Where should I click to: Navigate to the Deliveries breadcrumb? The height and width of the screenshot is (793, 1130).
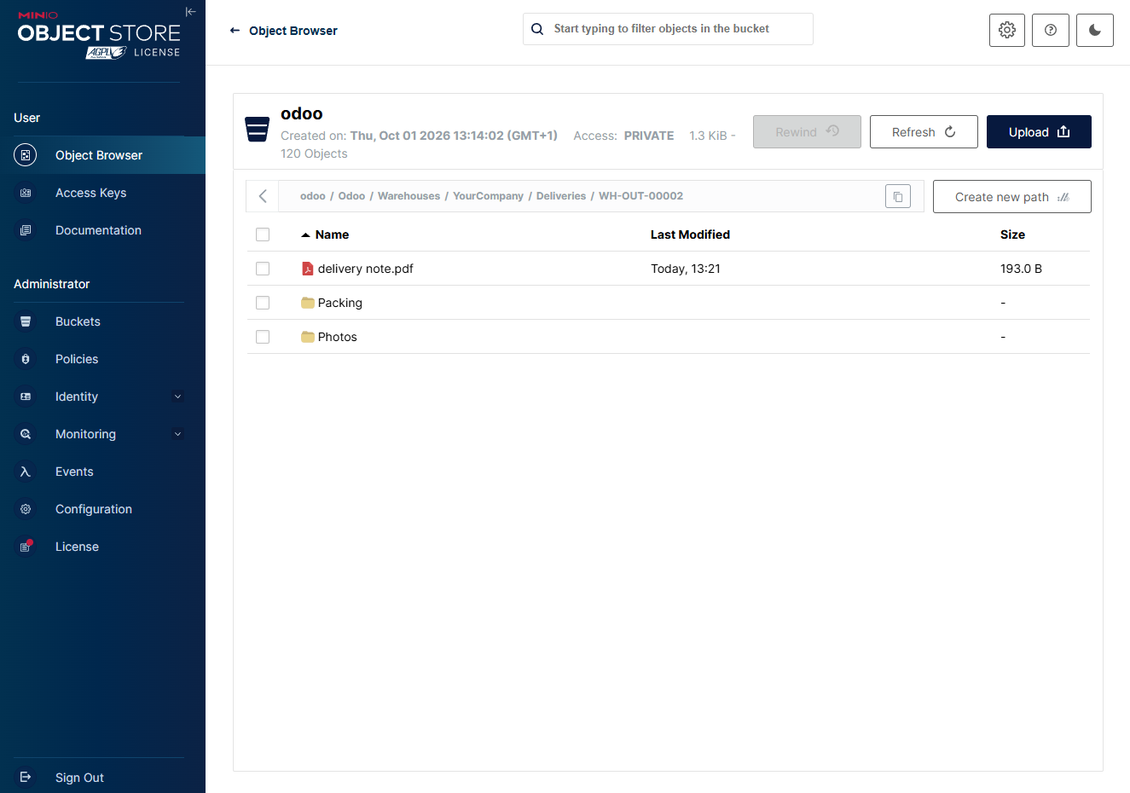[x=561, y=196]
